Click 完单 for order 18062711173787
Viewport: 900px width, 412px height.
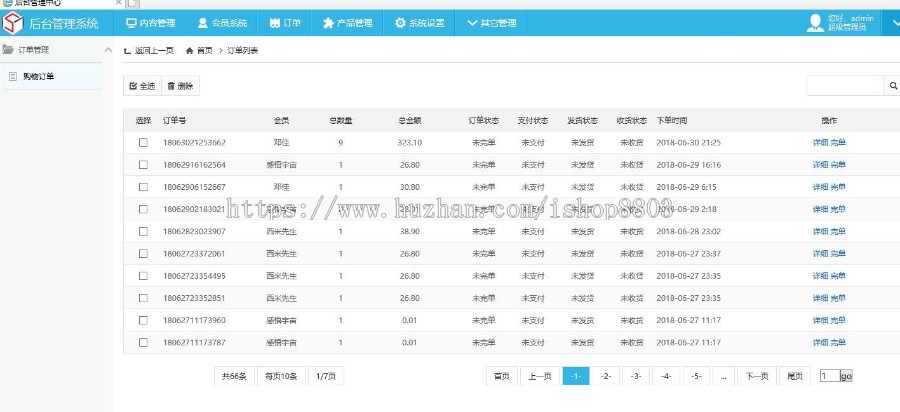click(838, 343)
